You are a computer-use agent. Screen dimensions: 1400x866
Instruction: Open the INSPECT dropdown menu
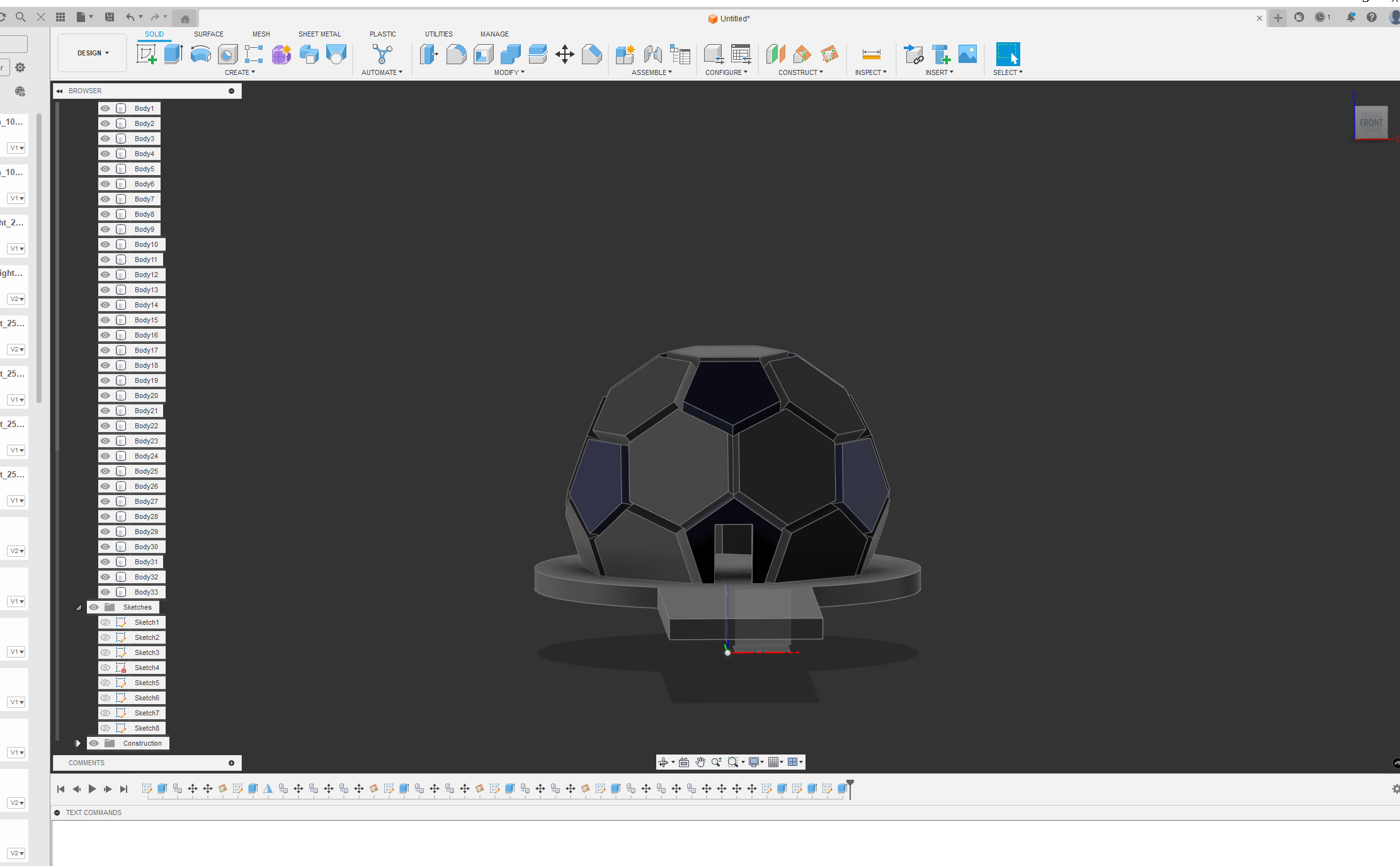point(870,72)
